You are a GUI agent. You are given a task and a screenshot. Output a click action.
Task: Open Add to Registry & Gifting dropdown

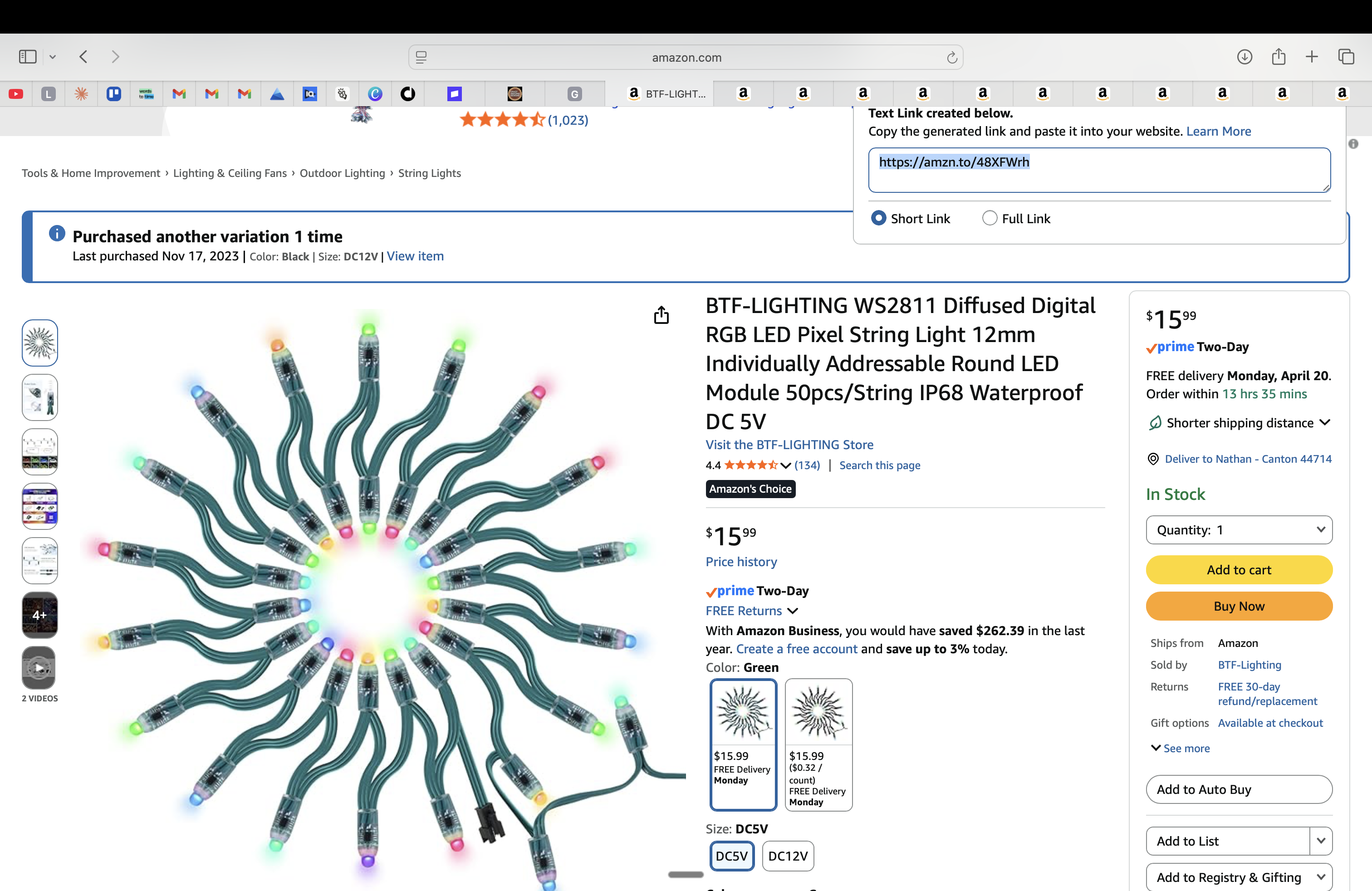click(1239, 877)
